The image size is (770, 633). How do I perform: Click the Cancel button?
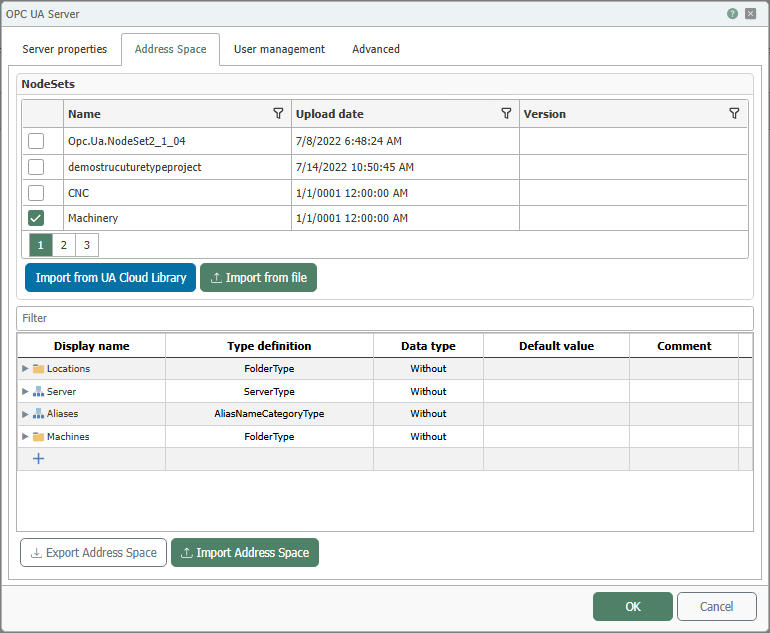[716, 606]
